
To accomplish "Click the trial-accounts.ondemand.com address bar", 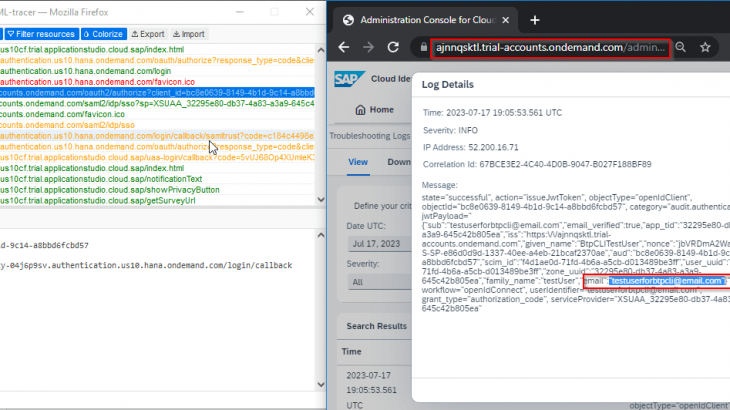I will 550,47.
